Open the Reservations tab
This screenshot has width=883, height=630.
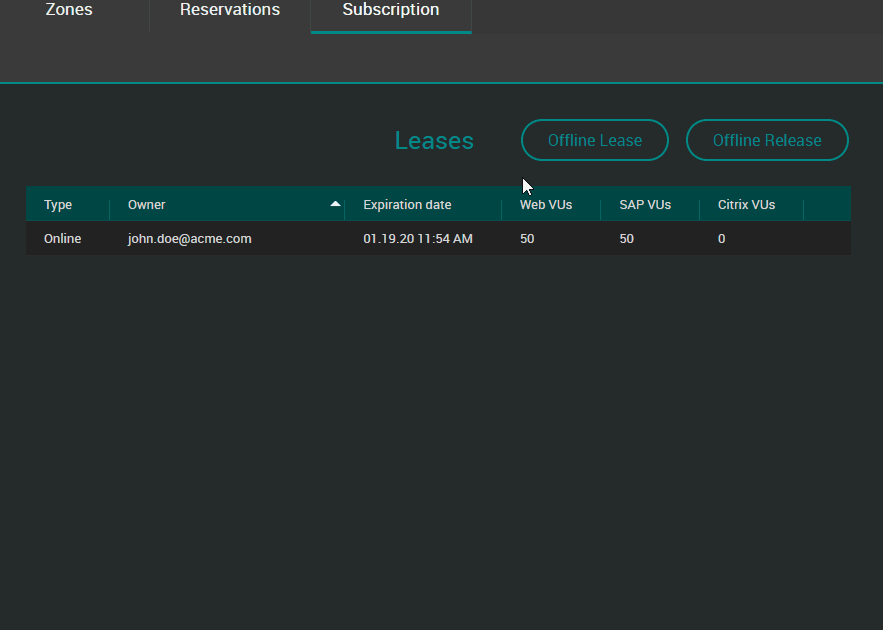(x=230, y=10)
